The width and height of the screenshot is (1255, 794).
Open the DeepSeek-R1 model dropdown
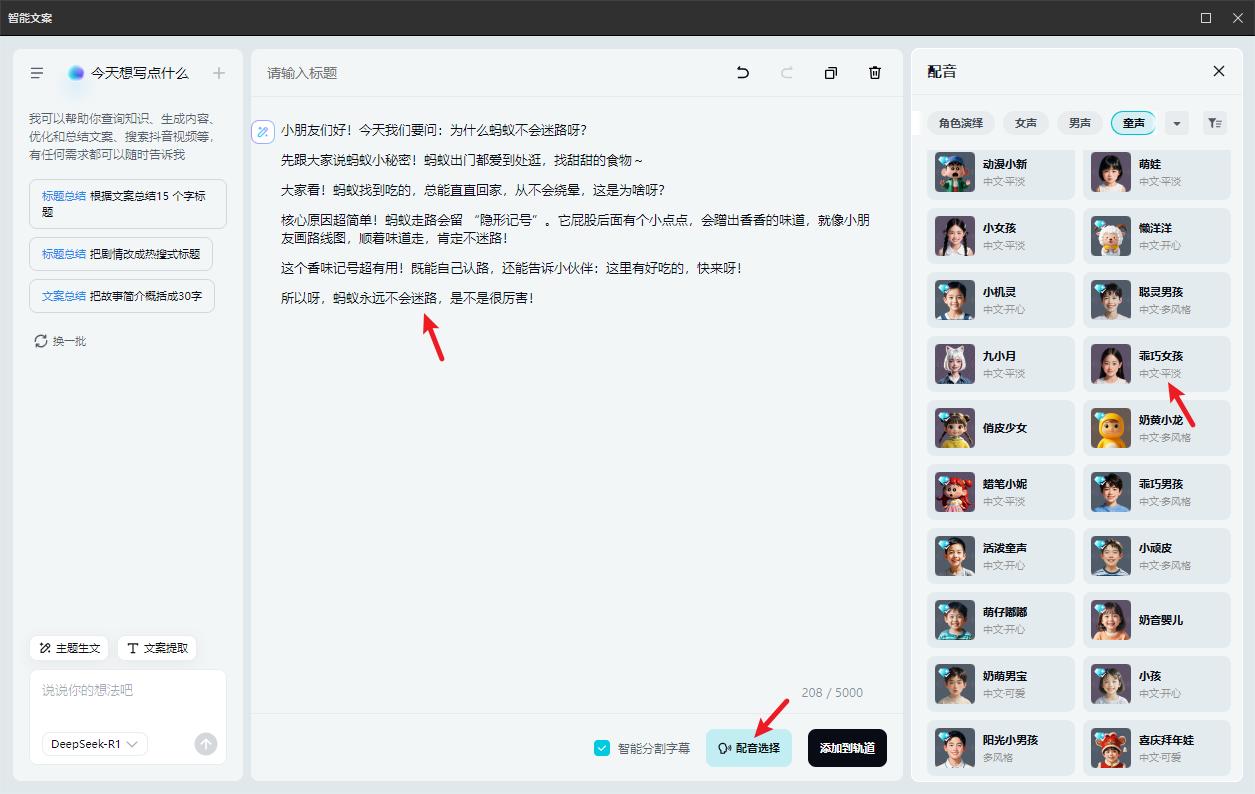[x=95, y=744]
